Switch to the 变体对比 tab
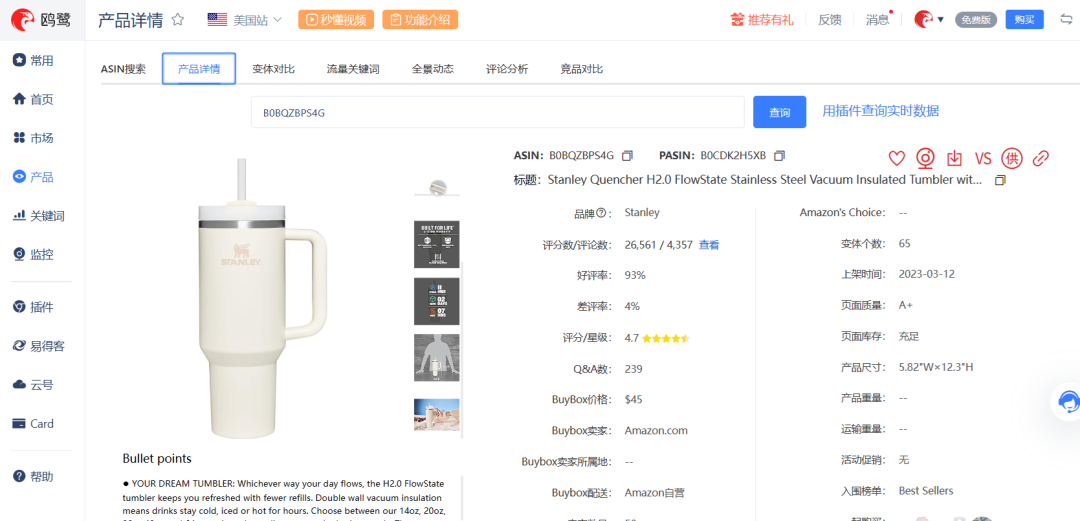The image size is (1080, 521). 273,69
